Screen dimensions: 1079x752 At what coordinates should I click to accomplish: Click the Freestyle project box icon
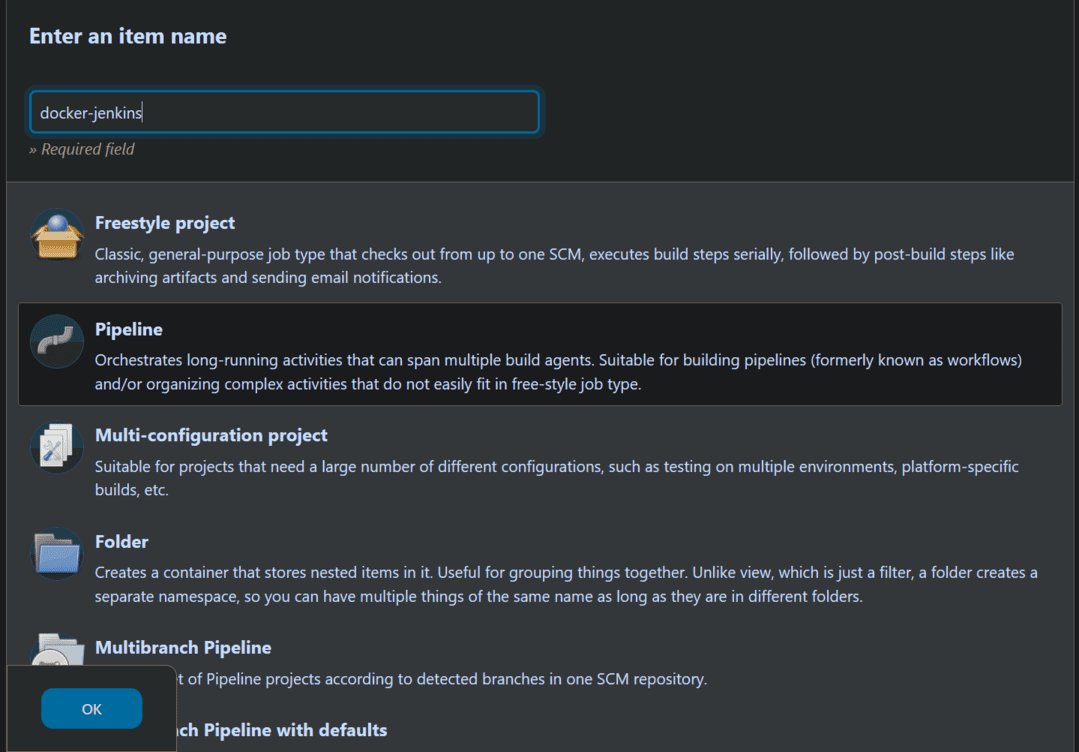pyautogui.click(x=56, y=234)
